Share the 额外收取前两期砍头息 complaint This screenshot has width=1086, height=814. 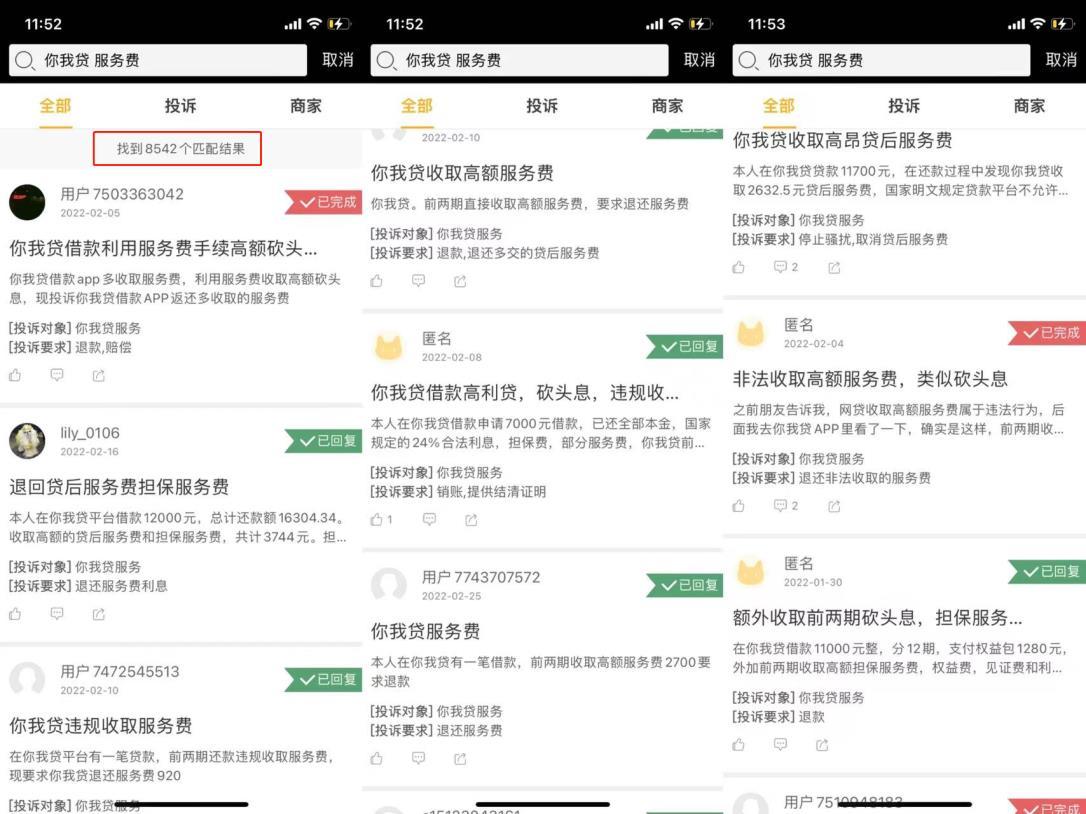pos(822,744)
